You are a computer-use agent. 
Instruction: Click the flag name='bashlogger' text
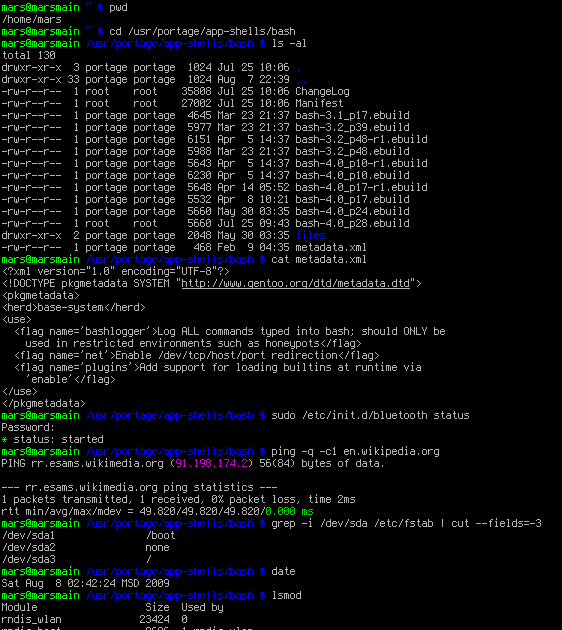86,332
